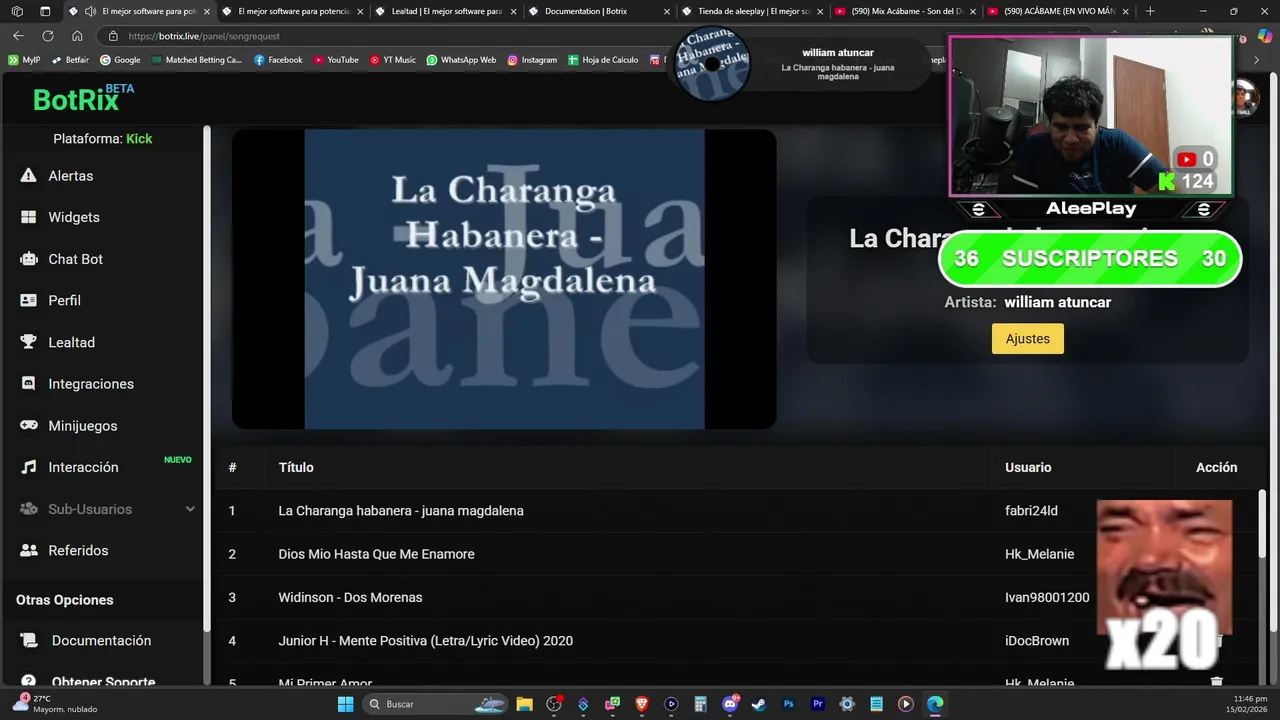Image resolution: width=1280 pixels, height=720 pixels.
Task: Open the weather widget showing 27°C
Action: 55,704
